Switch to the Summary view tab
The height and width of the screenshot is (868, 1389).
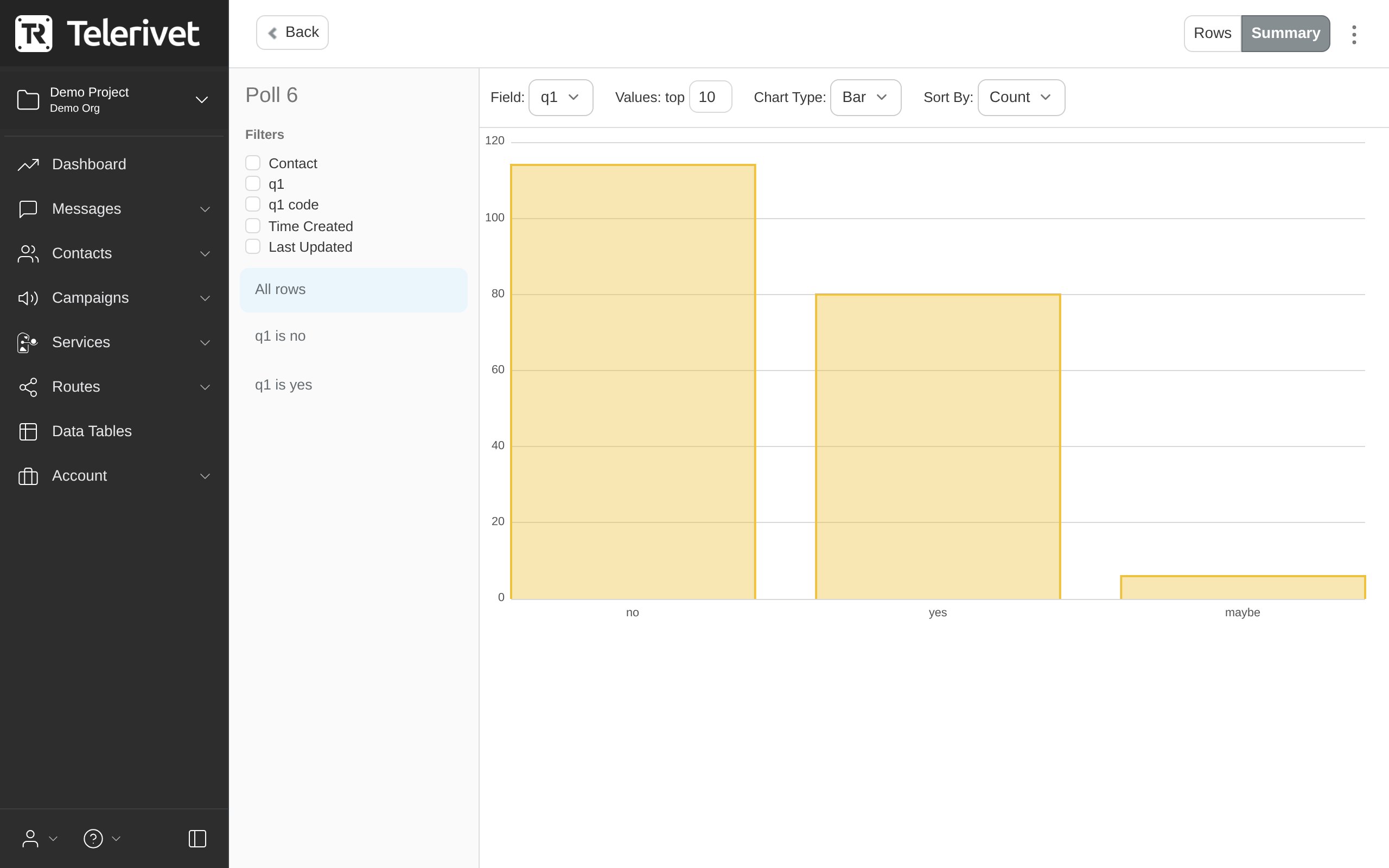click(x=1286, y=33)
